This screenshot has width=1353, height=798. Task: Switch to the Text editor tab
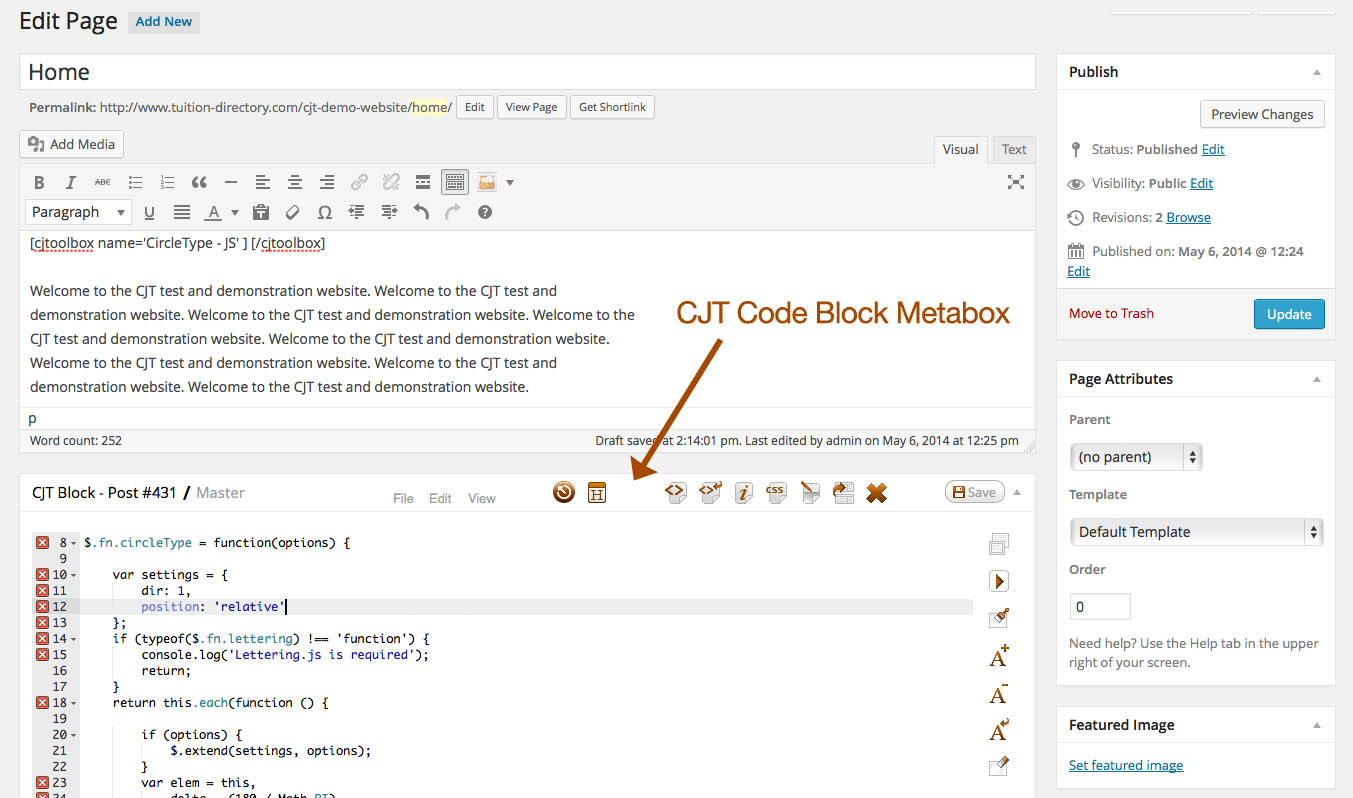[1014, 150]
